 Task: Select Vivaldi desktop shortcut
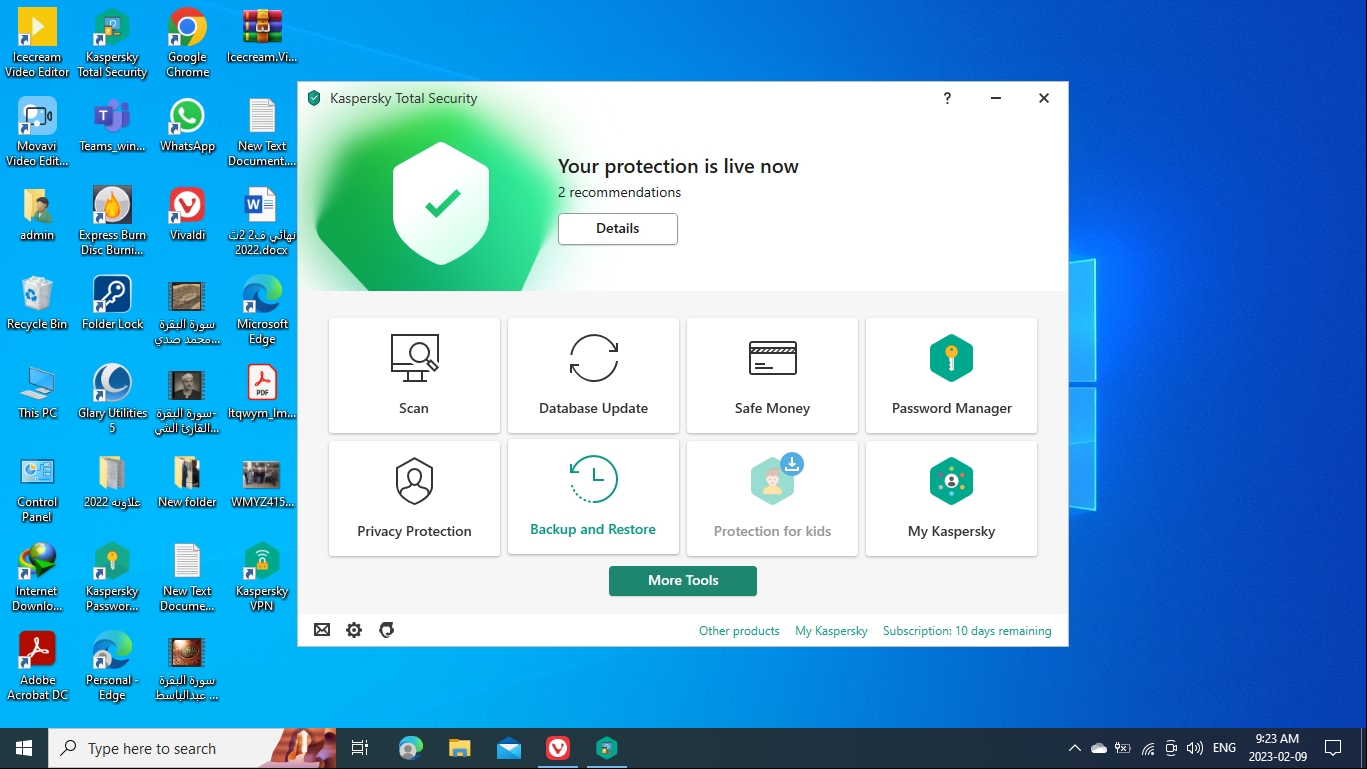[x=187, y=214]
